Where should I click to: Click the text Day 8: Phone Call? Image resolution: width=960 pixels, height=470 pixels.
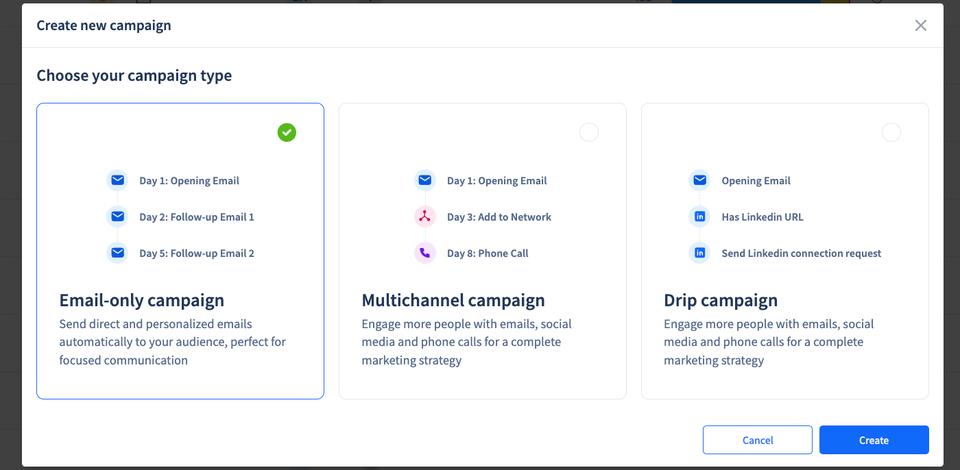pos(487,253)
